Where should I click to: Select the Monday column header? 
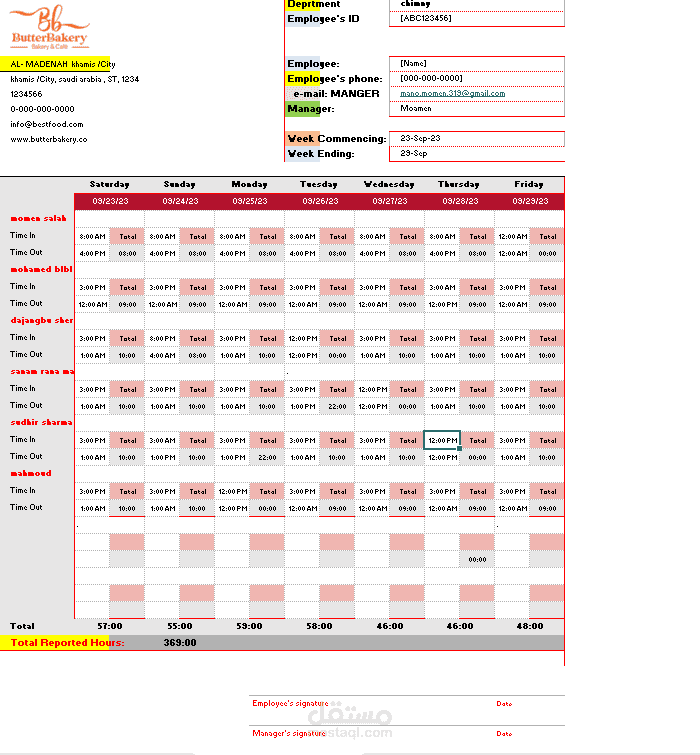249,184
